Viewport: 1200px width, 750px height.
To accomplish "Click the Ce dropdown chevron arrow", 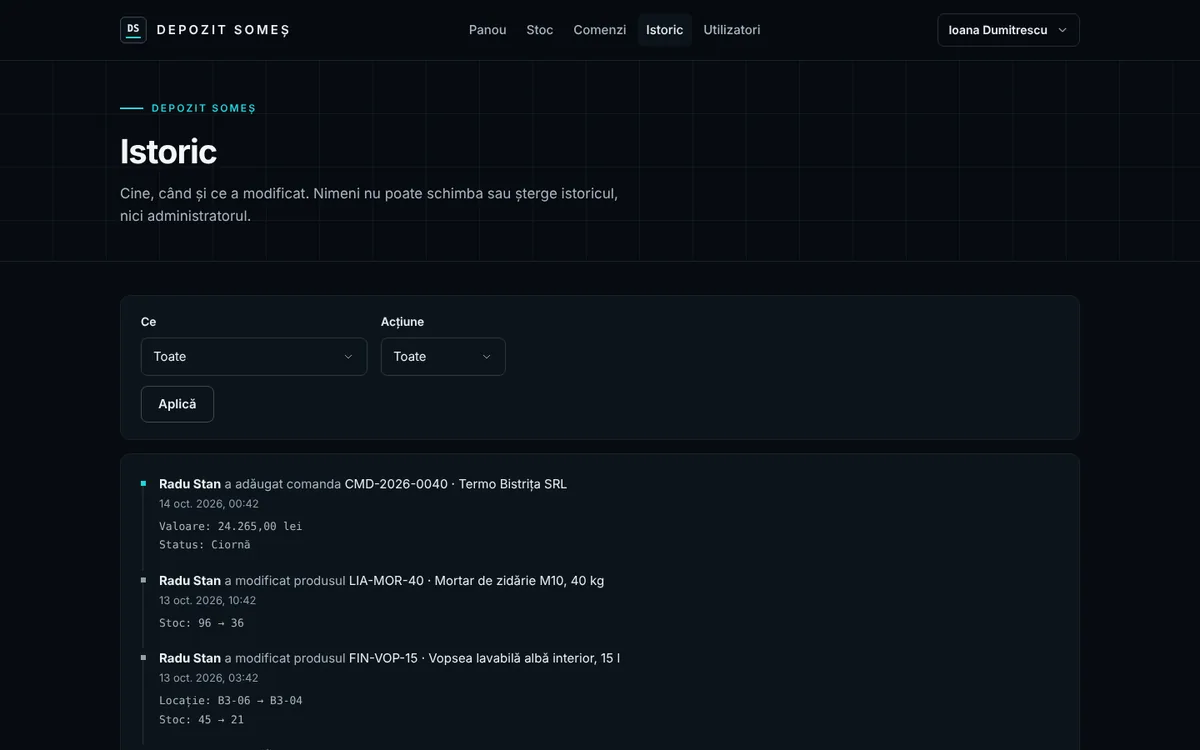I will tap(348, 357).
